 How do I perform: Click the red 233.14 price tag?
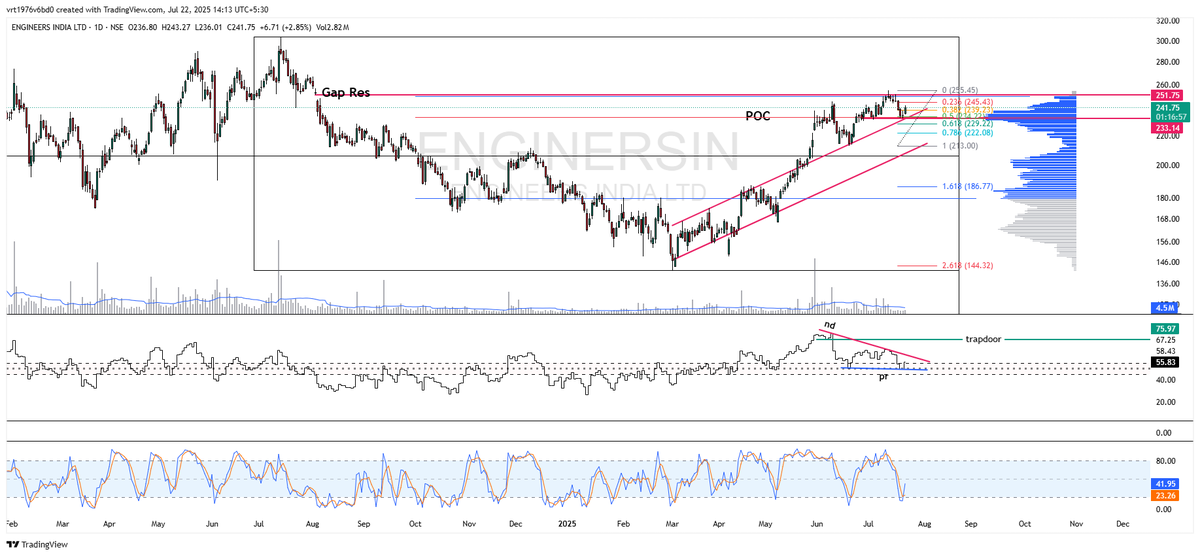(1167, 128)
